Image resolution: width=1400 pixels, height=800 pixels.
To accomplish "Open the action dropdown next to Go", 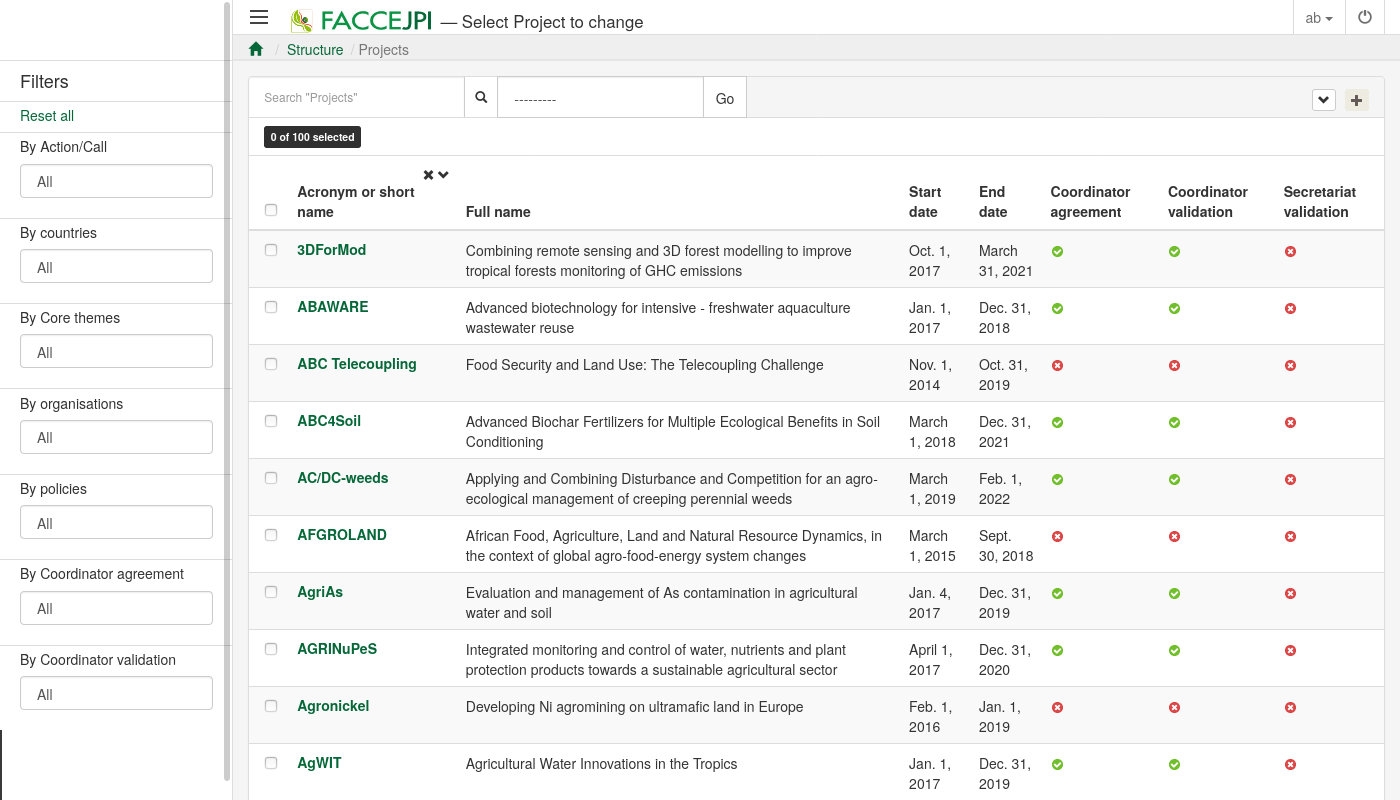I will click(x=600, y=98).
